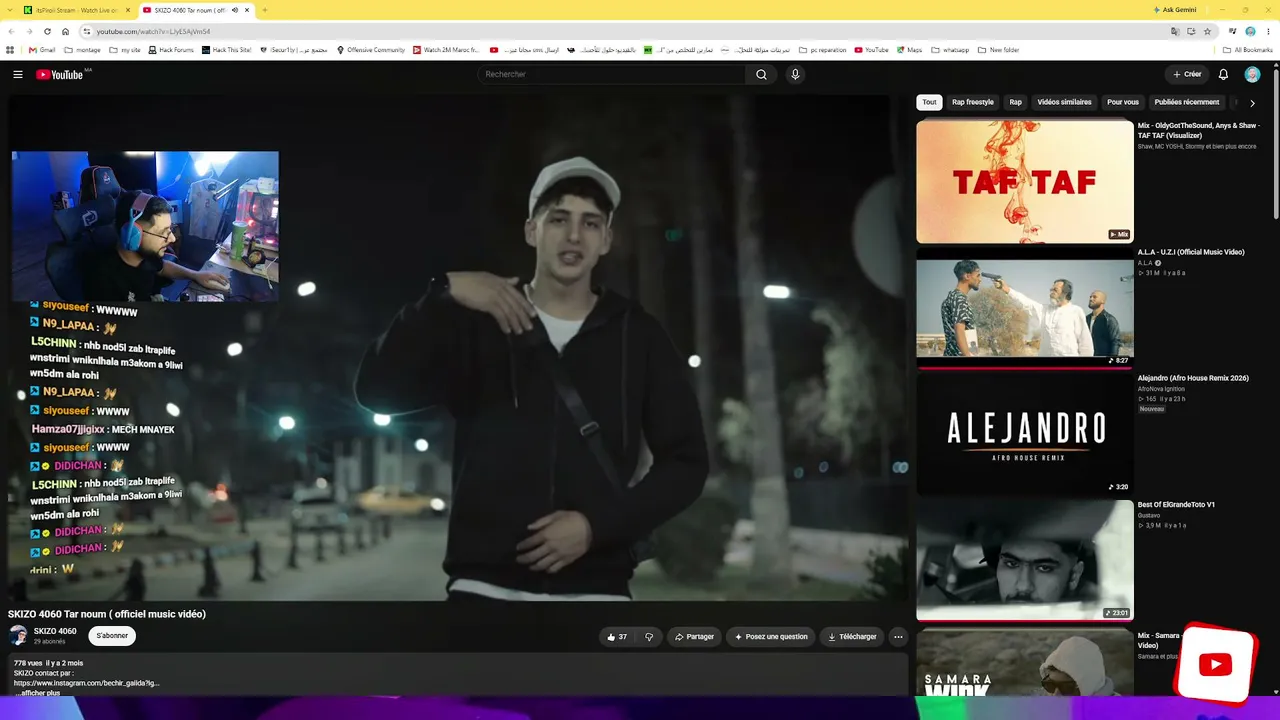Translate this page using the translate icon
This screenshot has width=1280, height=720.
point(1175,31)
